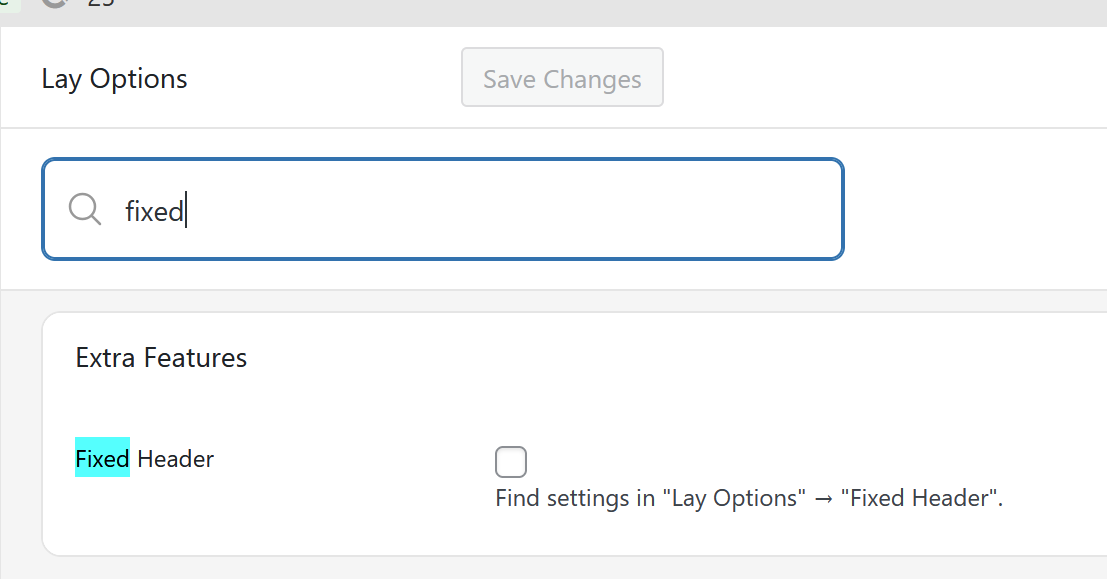
Task: Click quoted "Lay Options" in the description
Action: click(733, 498)
